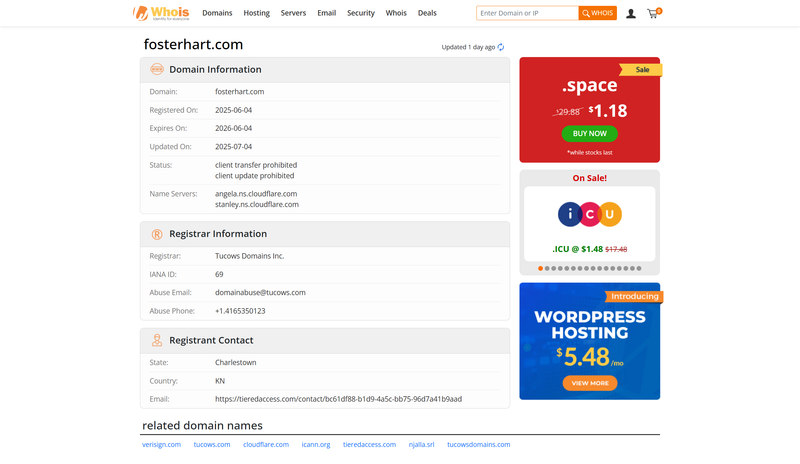Click the Whois logo in header
This screenshot has height=464, width=800.
click(x=161, y=13)
